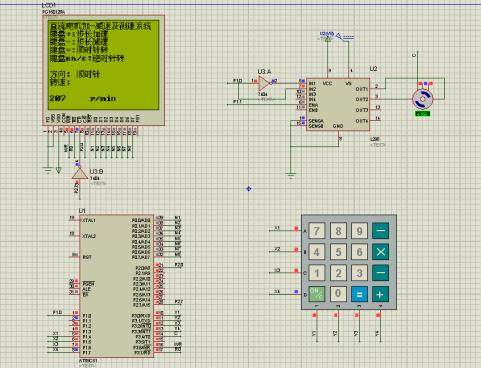Select the LCD1 graphic display screen
The height and width of the screenshot is (369, 481).
(x=104, y=64)
